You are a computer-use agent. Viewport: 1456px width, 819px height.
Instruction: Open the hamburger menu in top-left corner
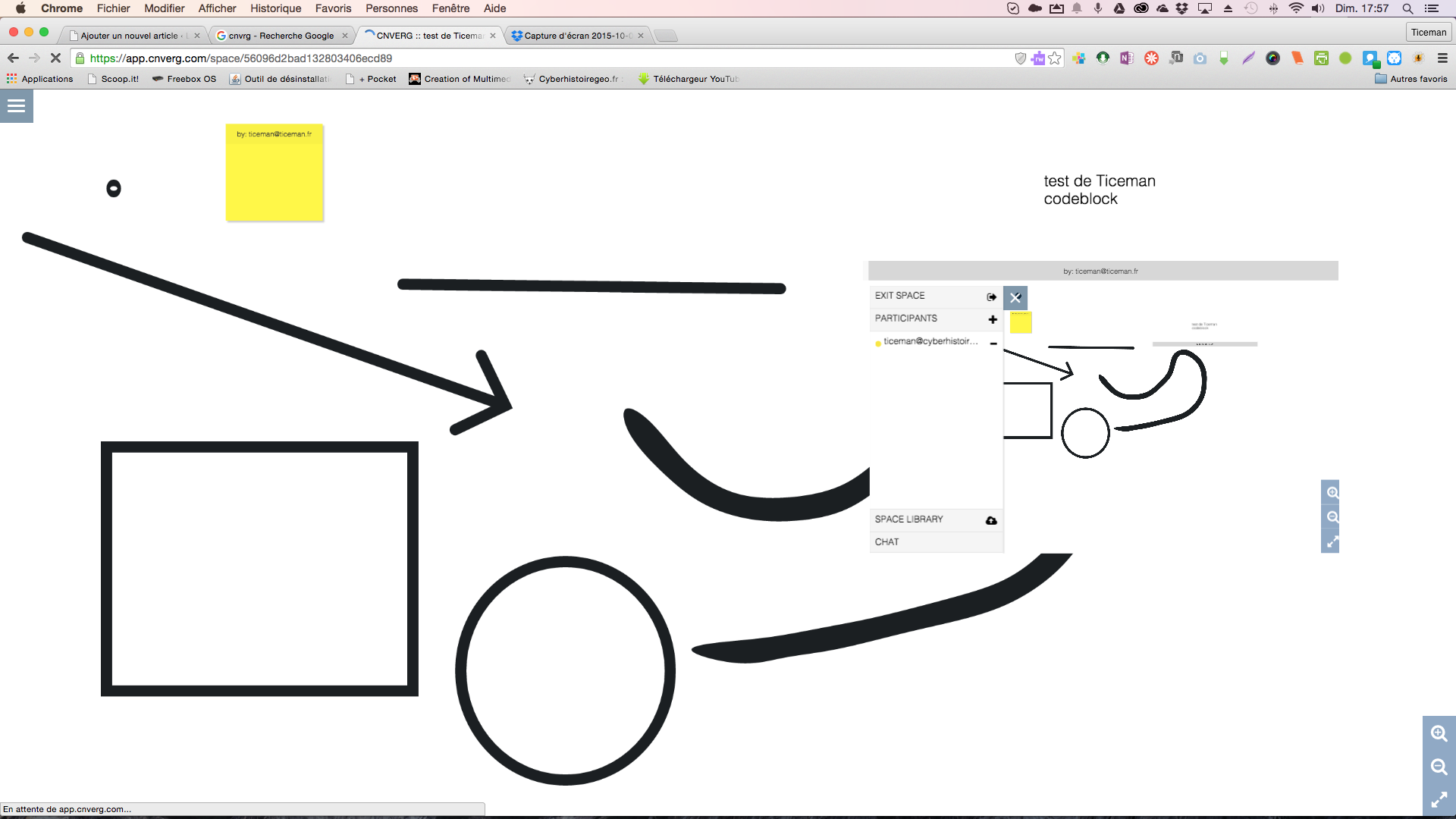(x=16, y=106)
